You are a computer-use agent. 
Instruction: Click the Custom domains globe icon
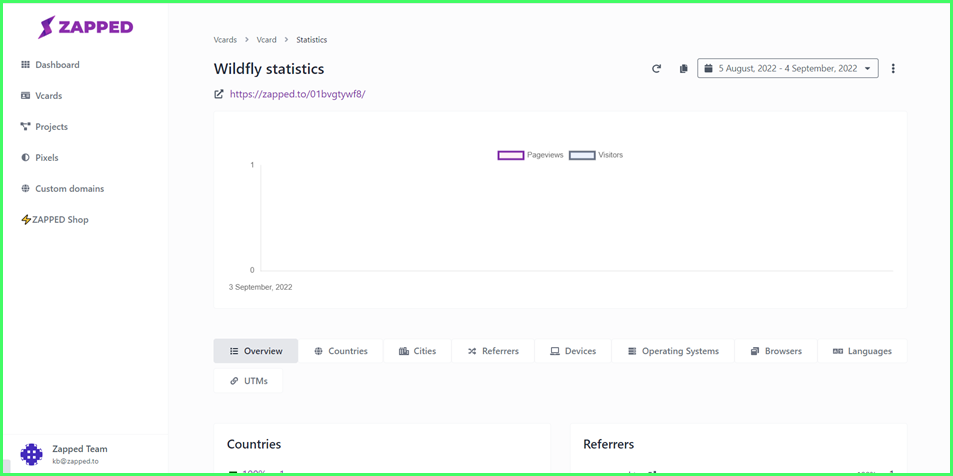26,188
